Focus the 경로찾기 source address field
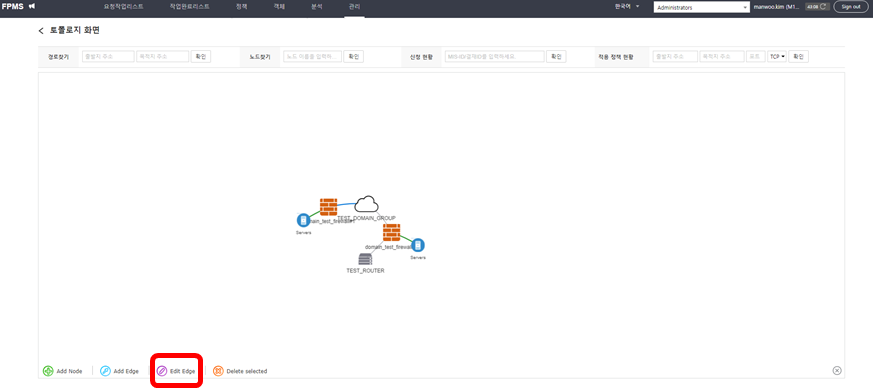The height and width of the screenshot is (388, 873). coord(108,56)
